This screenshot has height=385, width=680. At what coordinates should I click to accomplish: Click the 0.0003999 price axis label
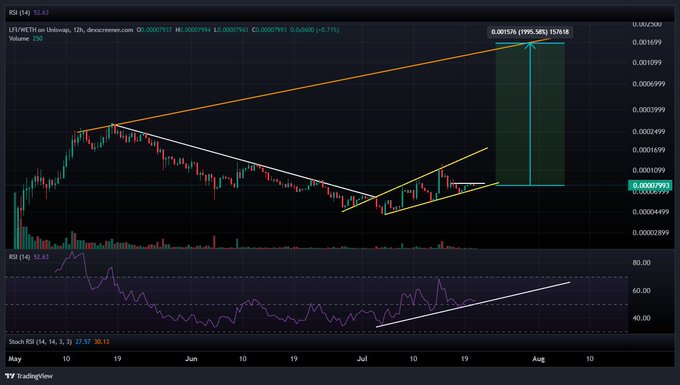648,110
